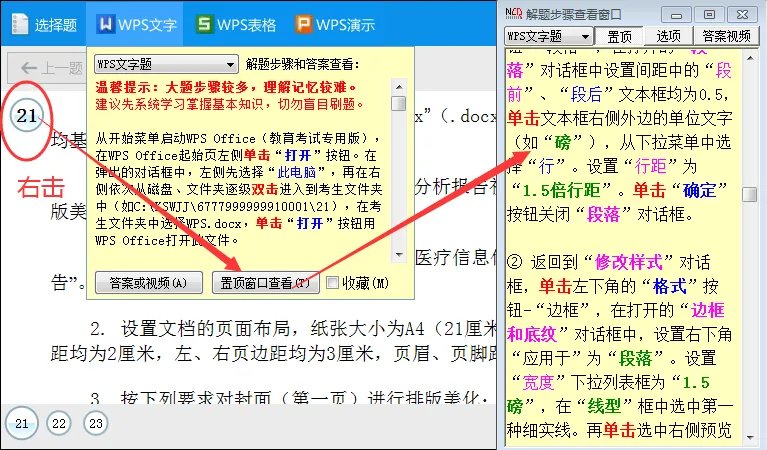Check the 收藏(M) checkbox

[x=332, y=283]
